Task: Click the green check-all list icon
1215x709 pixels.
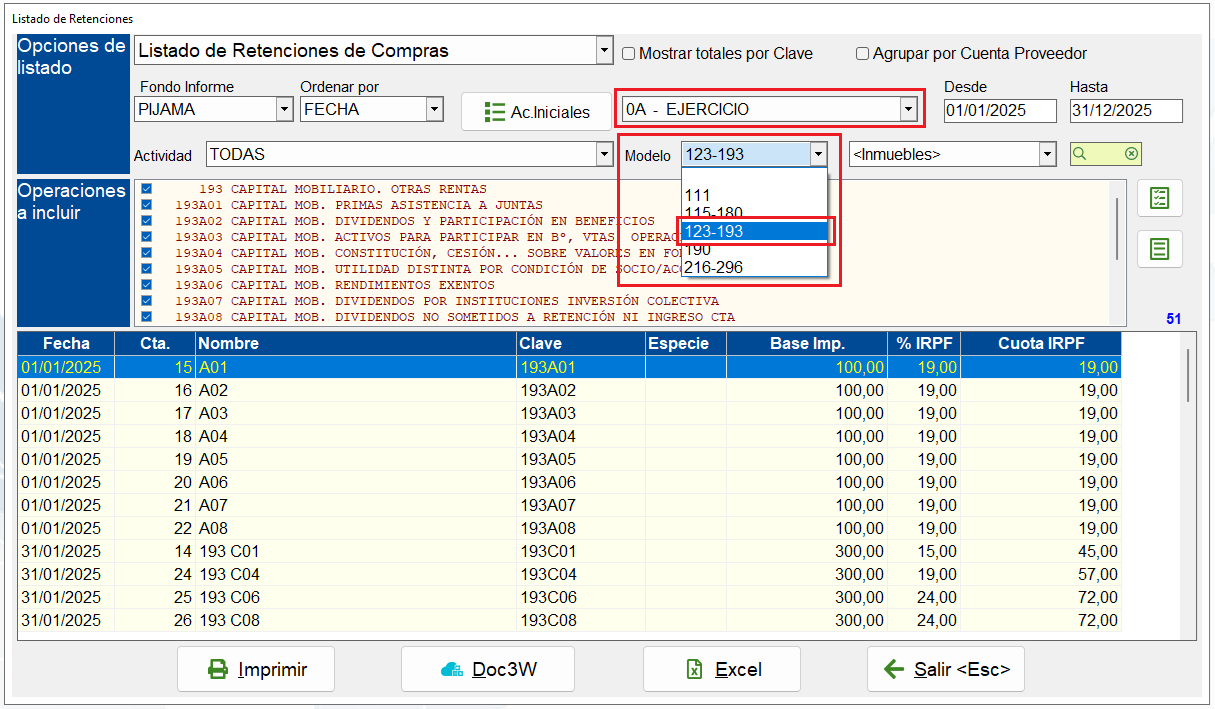Action: coord(1160,198)
